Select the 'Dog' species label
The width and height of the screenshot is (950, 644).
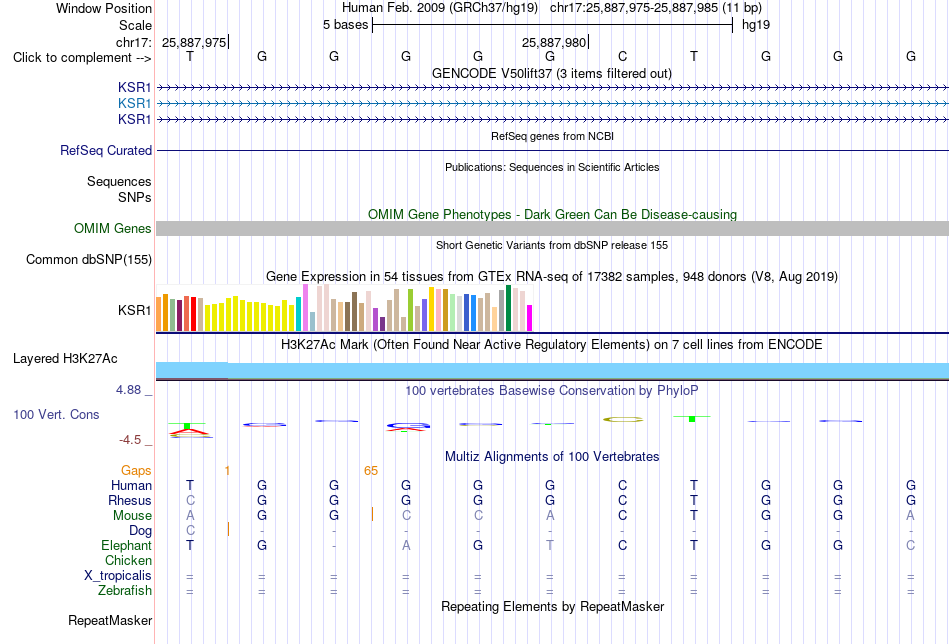coord(140,531)
